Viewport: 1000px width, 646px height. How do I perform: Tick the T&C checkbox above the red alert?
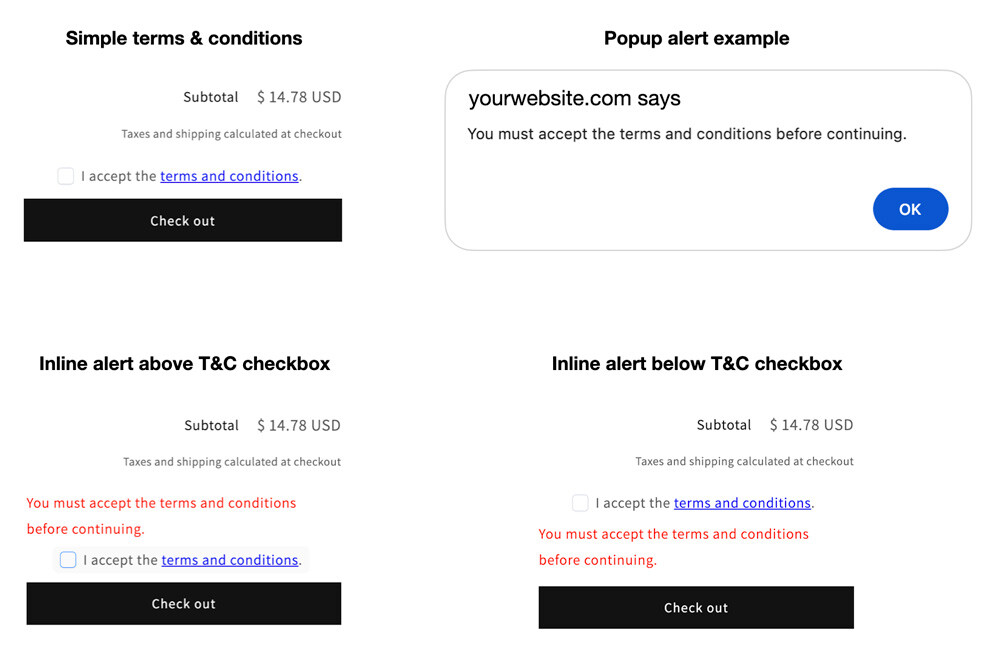[x=580, y=503]
